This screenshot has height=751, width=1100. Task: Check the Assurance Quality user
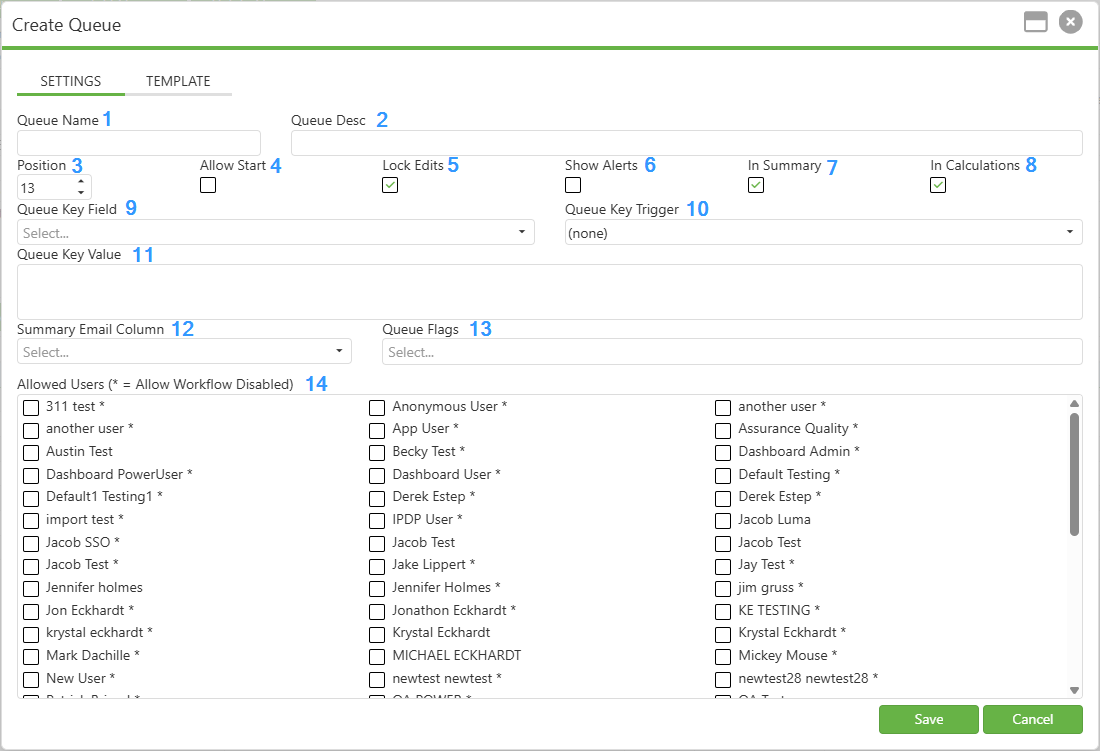tap(723, 430)
